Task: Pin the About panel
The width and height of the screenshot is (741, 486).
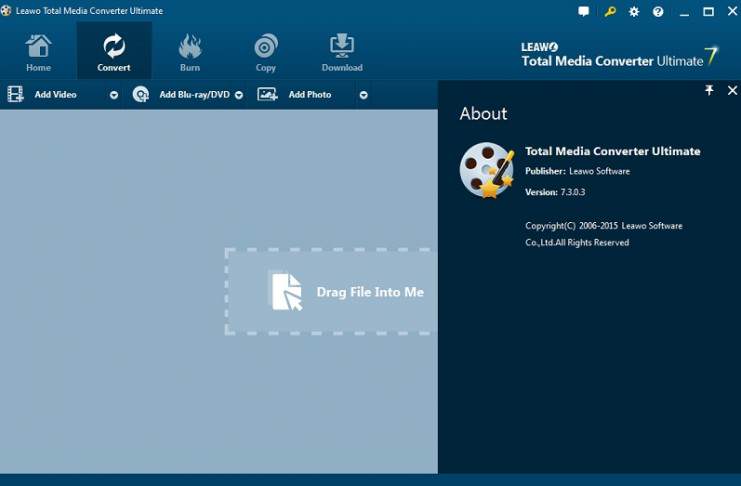Action: [x=709, y=91]
